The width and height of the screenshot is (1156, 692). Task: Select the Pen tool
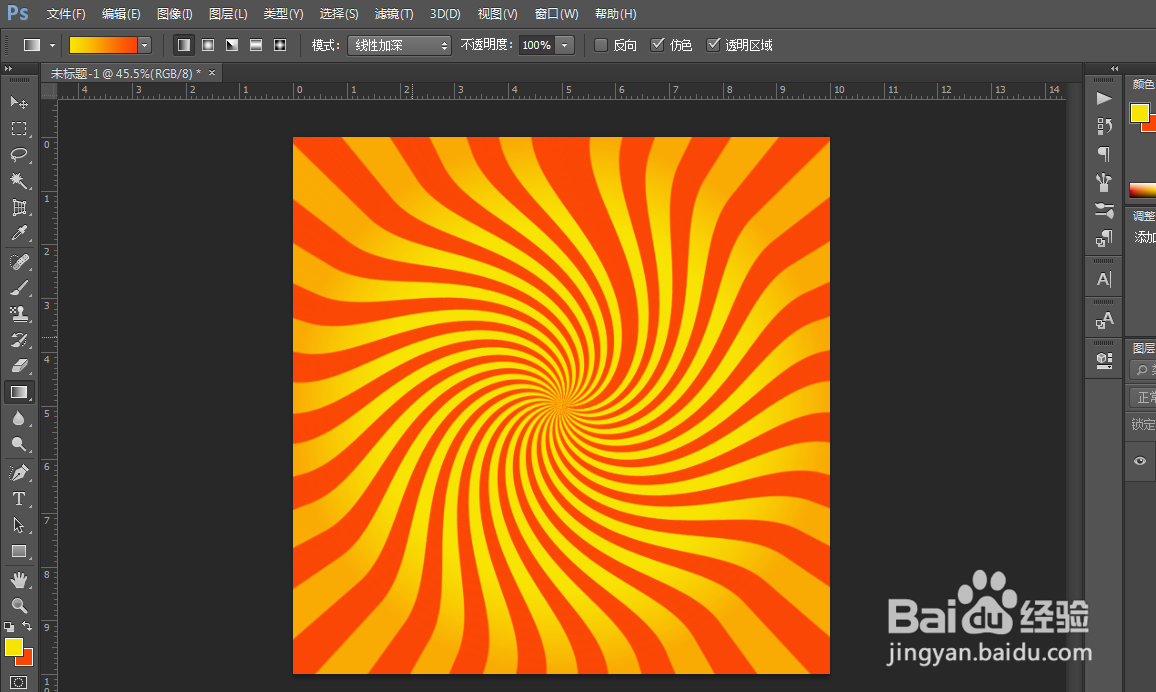point(19,472)
